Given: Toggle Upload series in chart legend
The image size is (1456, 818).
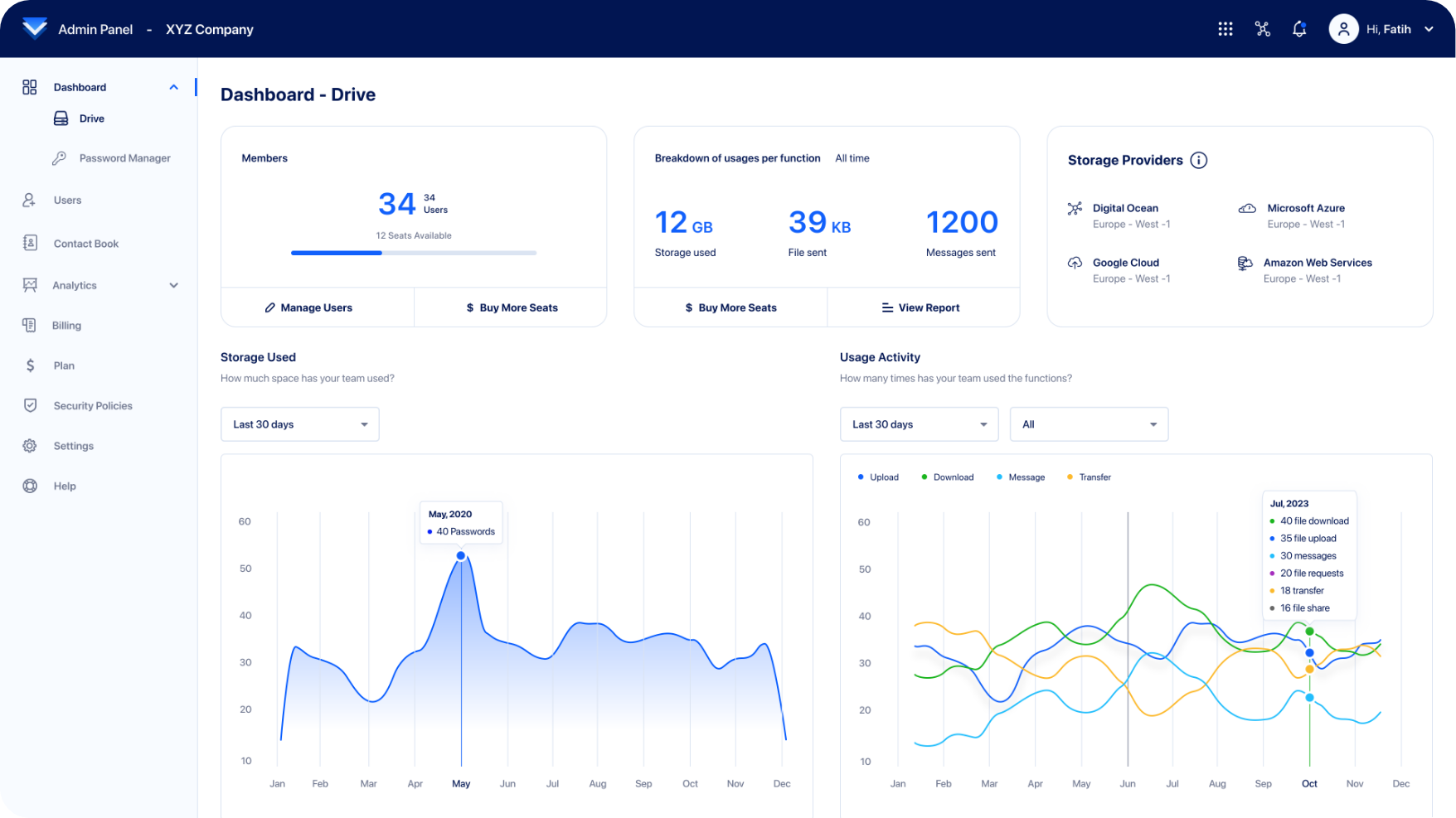Looking at the screenshot, I should (878, 477).
